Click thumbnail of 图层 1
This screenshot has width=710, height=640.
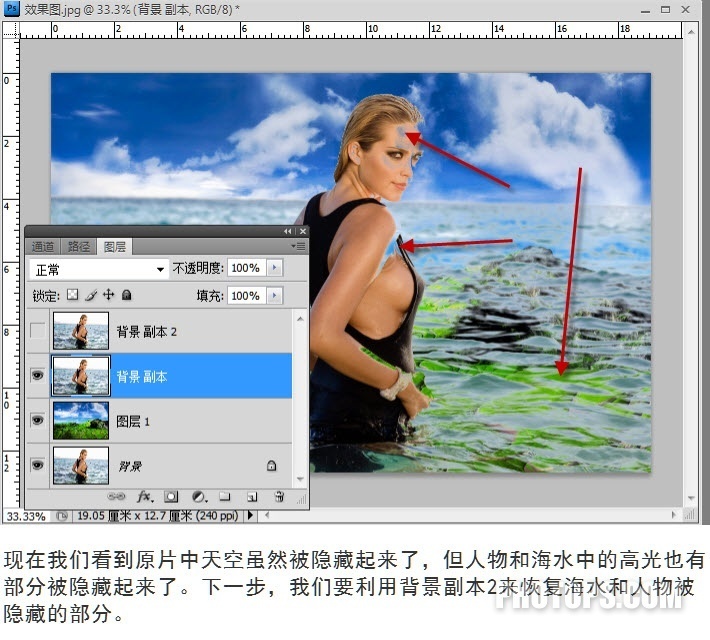[81, 421]
